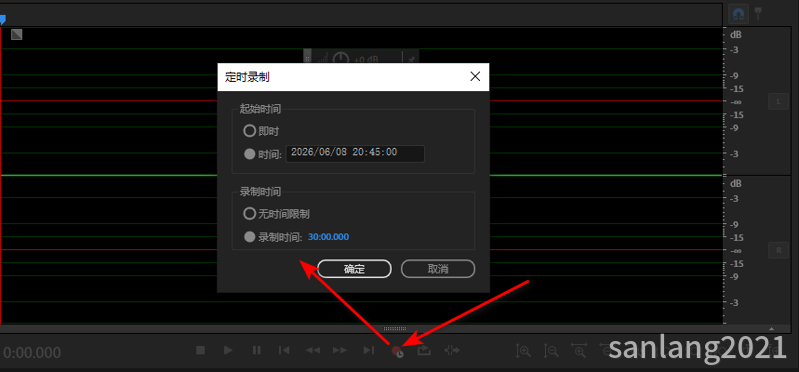Click the Stop transport button
The height and width of the screenshot is (372, 799).
point(200,350)
